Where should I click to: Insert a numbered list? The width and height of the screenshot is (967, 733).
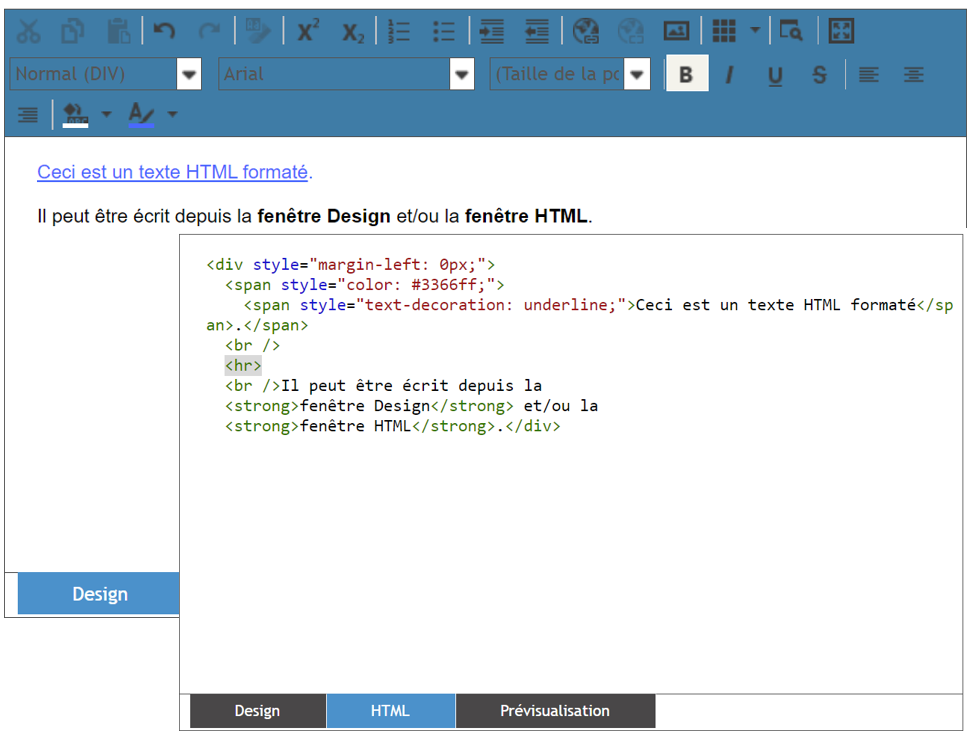click(x=399, y=31)
